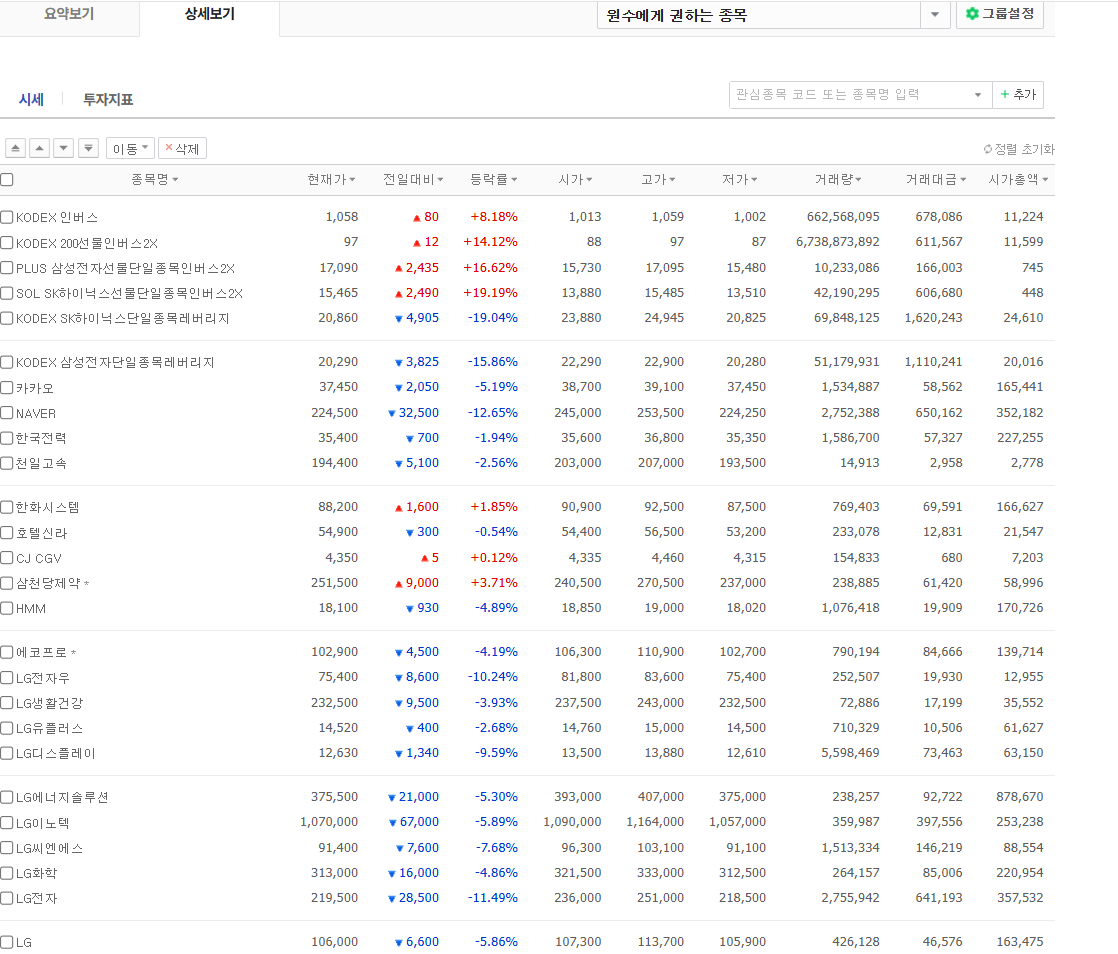The width and height of the screenshot is (1118, 954).
Task: Open LG에너지솔루션 stock link
Action: tap(62, 797)
